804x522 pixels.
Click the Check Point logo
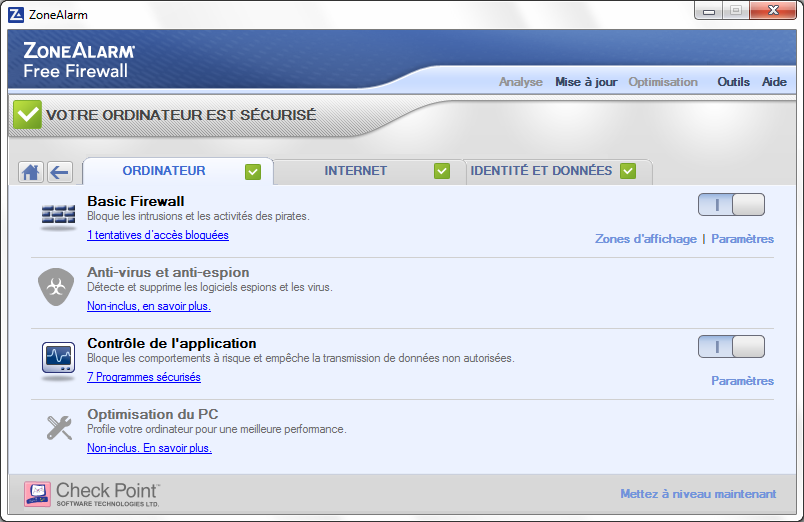click(91, 493)
